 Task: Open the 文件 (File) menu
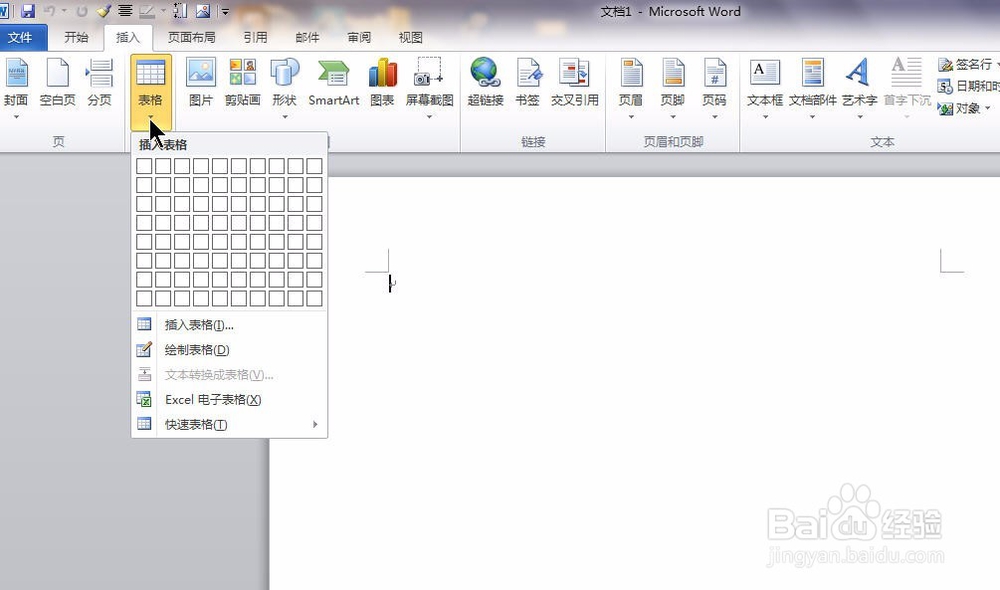[x=20, y=38]
